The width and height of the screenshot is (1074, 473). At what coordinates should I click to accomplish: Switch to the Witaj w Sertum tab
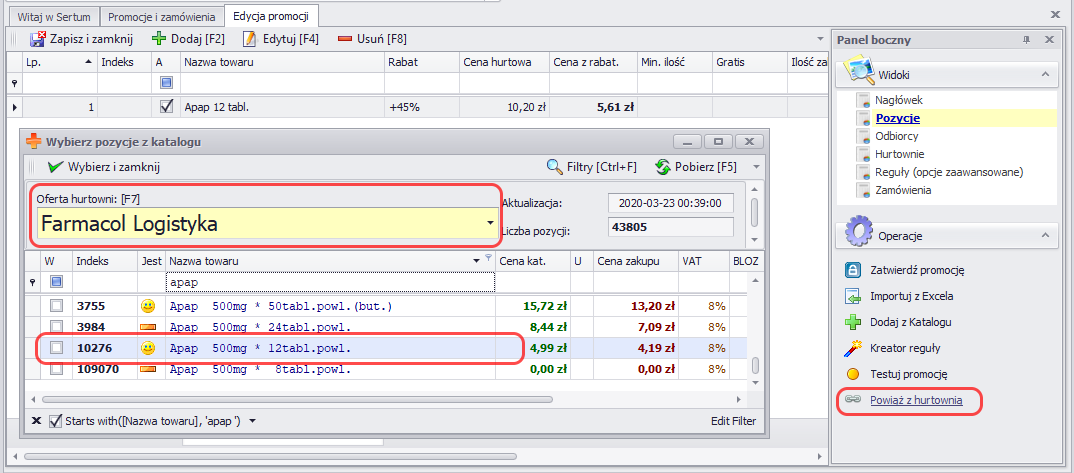tap(54, 17)
